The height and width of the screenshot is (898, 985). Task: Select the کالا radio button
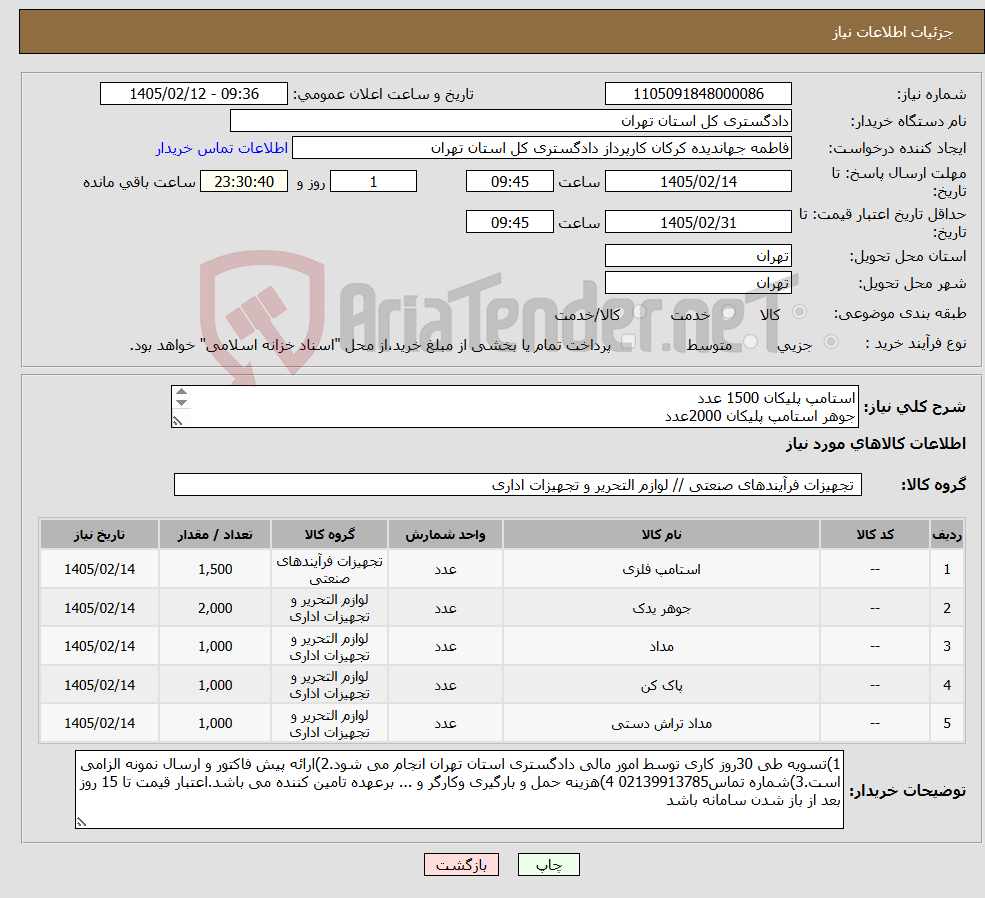(800, 311)
